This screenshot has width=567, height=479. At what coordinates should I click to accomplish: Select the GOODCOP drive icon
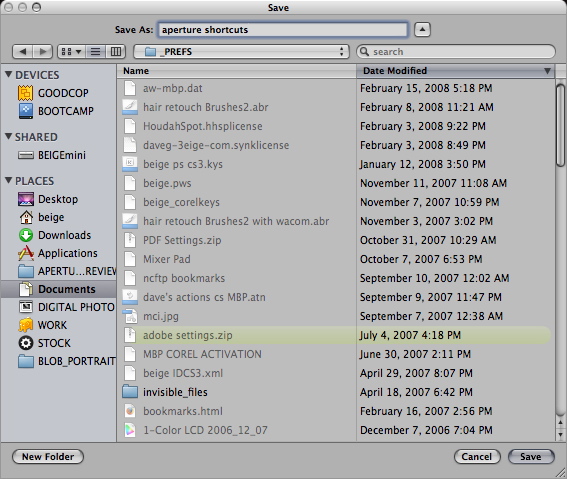tap(25, 93)
